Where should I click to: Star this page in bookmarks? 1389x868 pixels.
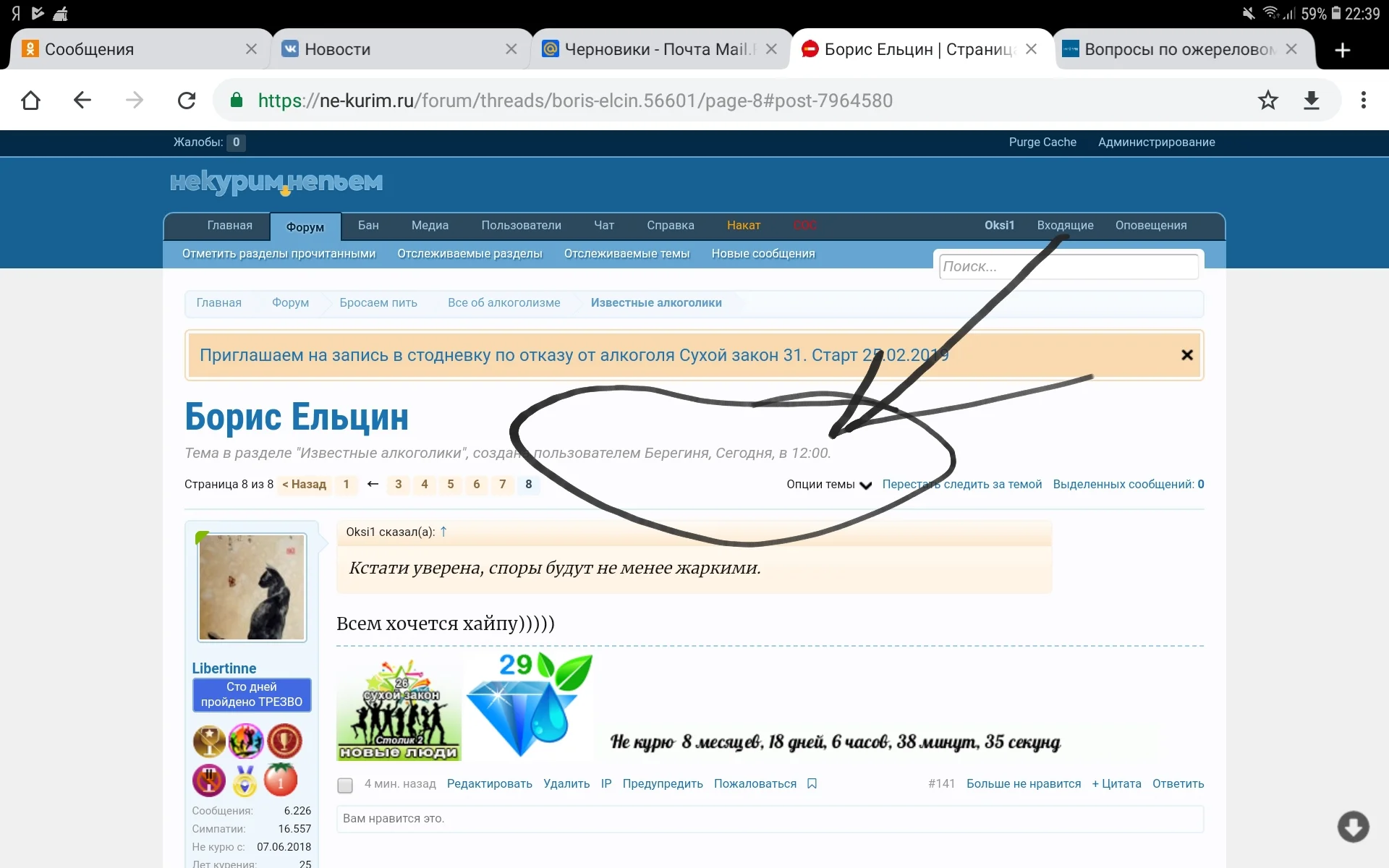(1267, 101)
